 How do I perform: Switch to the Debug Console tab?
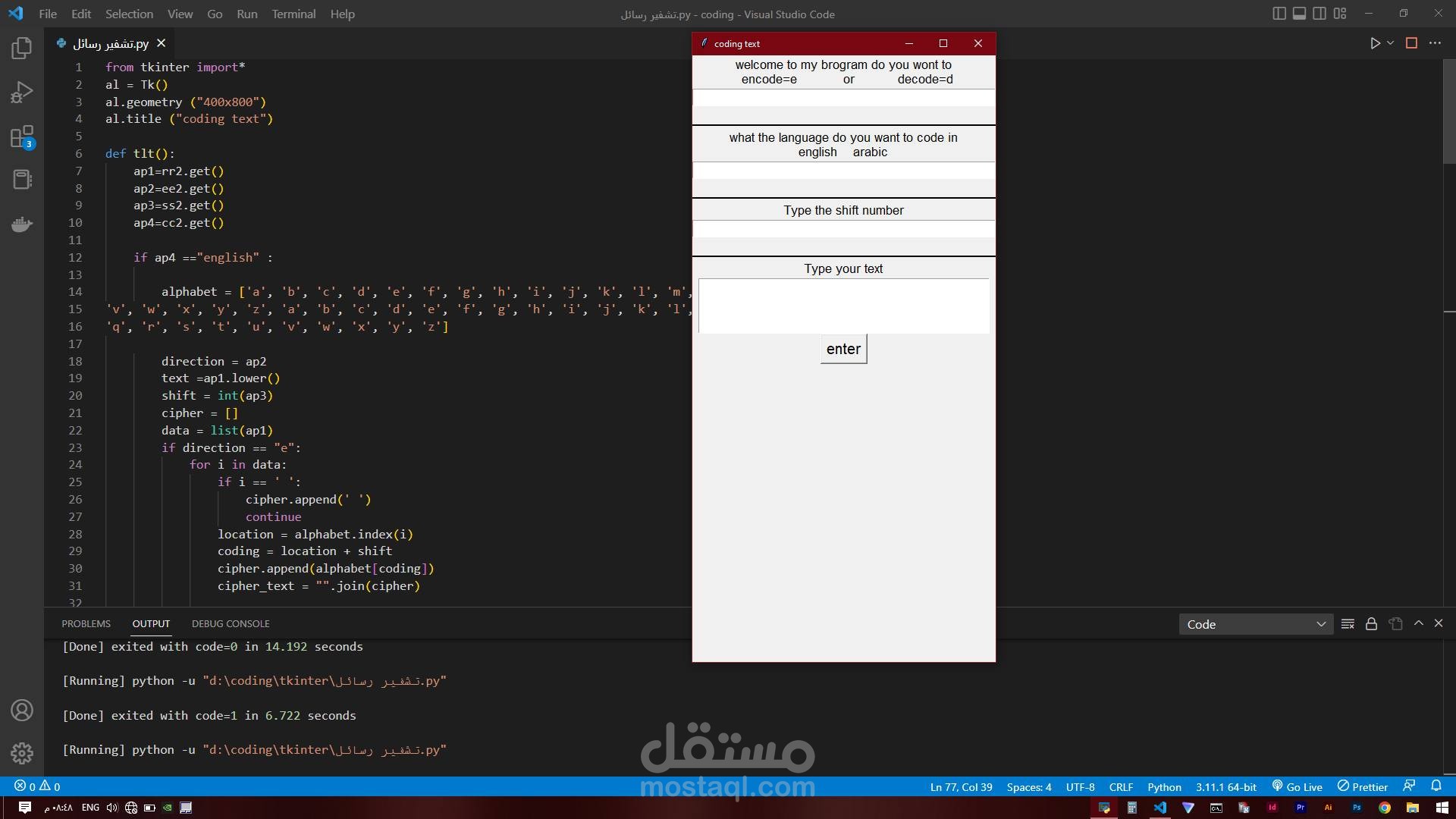point(231,623)
